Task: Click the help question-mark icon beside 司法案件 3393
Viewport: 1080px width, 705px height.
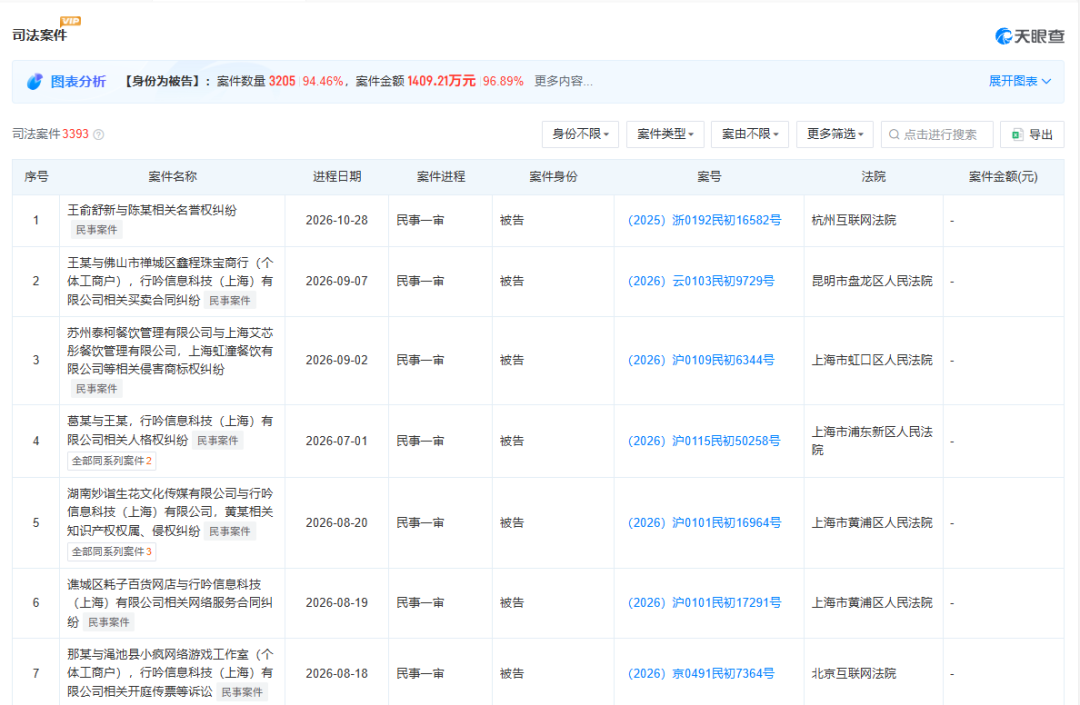Action: (98, 135)
